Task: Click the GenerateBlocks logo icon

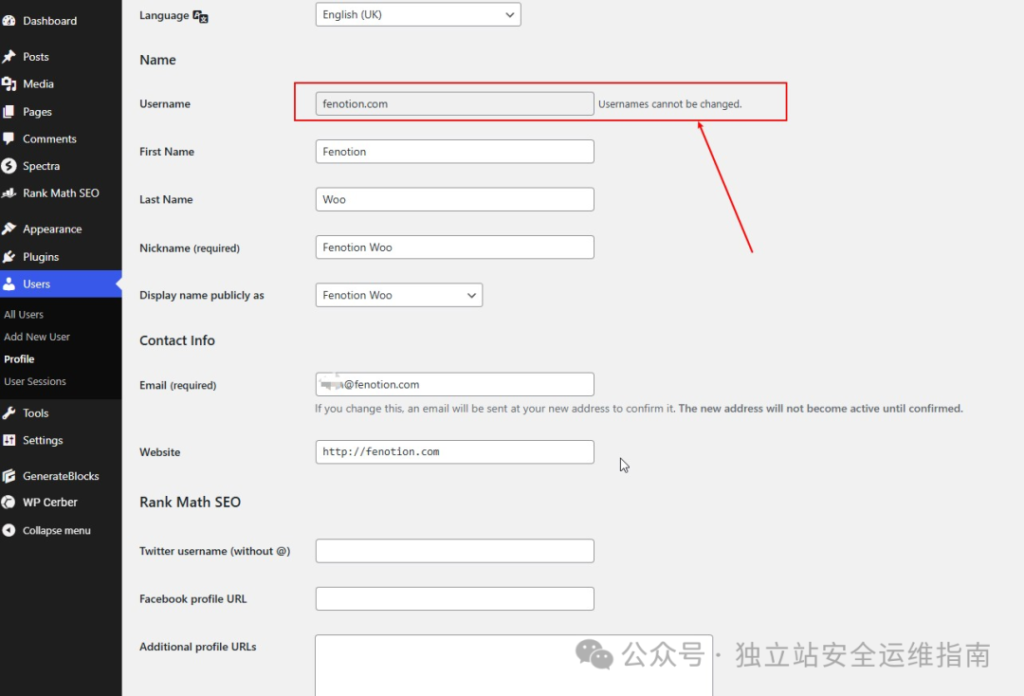Action: [x=9, y=476]
